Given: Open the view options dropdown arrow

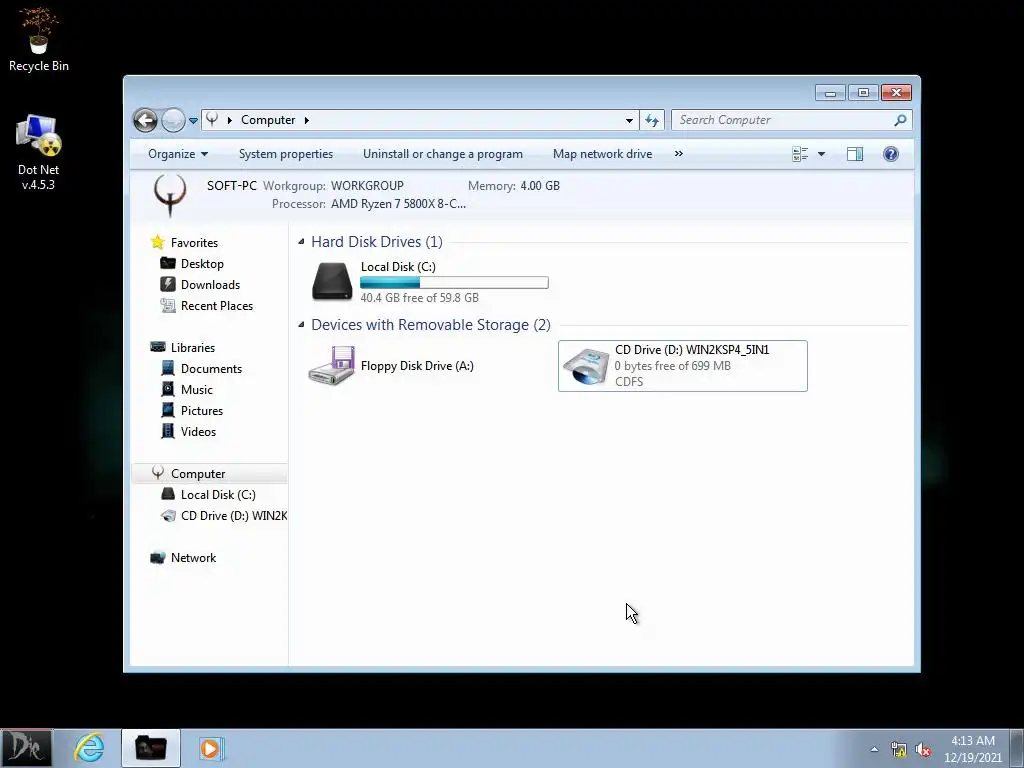Looking at the screenshot, I should click(822, 154).
